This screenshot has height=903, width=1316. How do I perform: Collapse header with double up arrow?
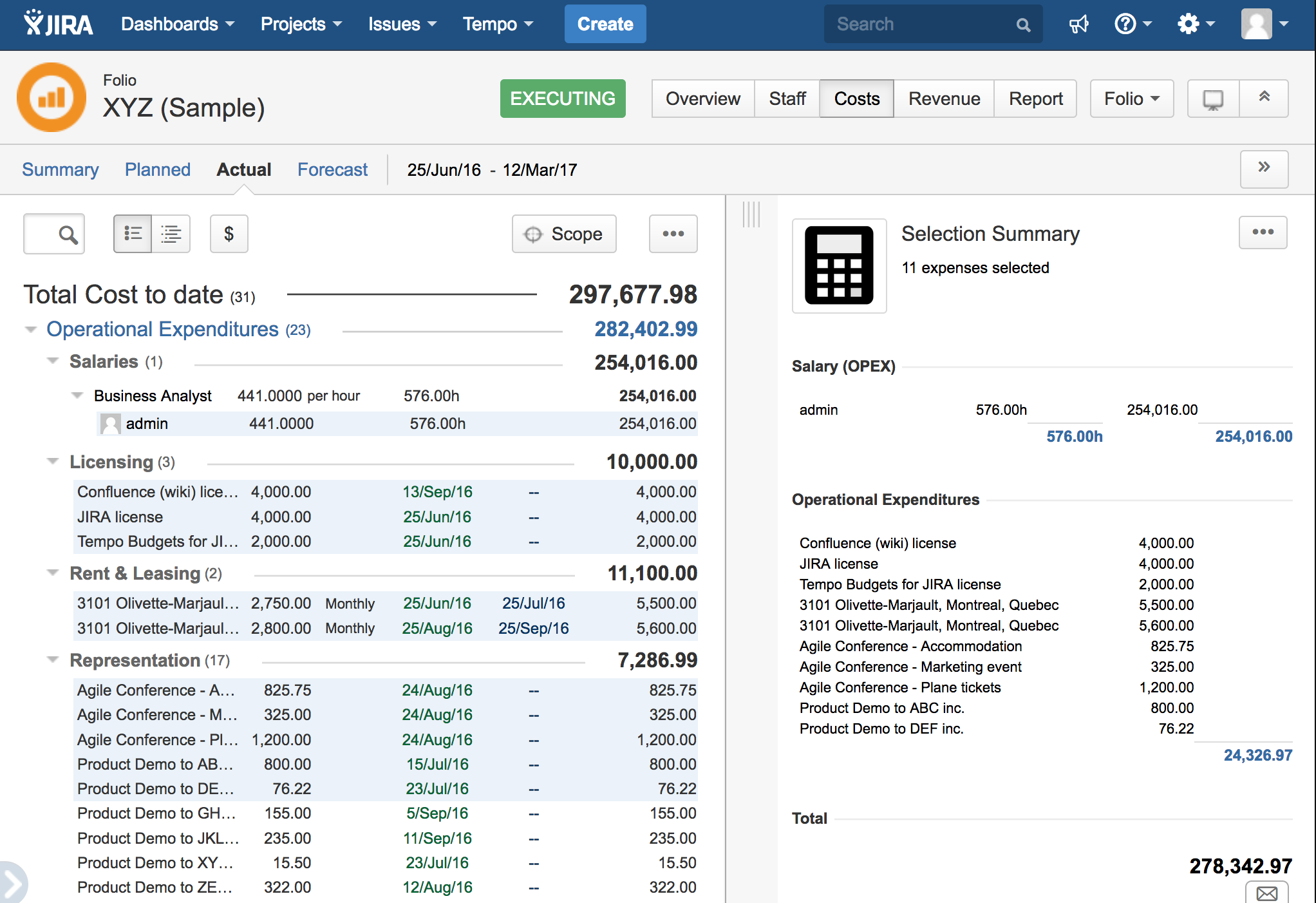tap(1264, 98)
